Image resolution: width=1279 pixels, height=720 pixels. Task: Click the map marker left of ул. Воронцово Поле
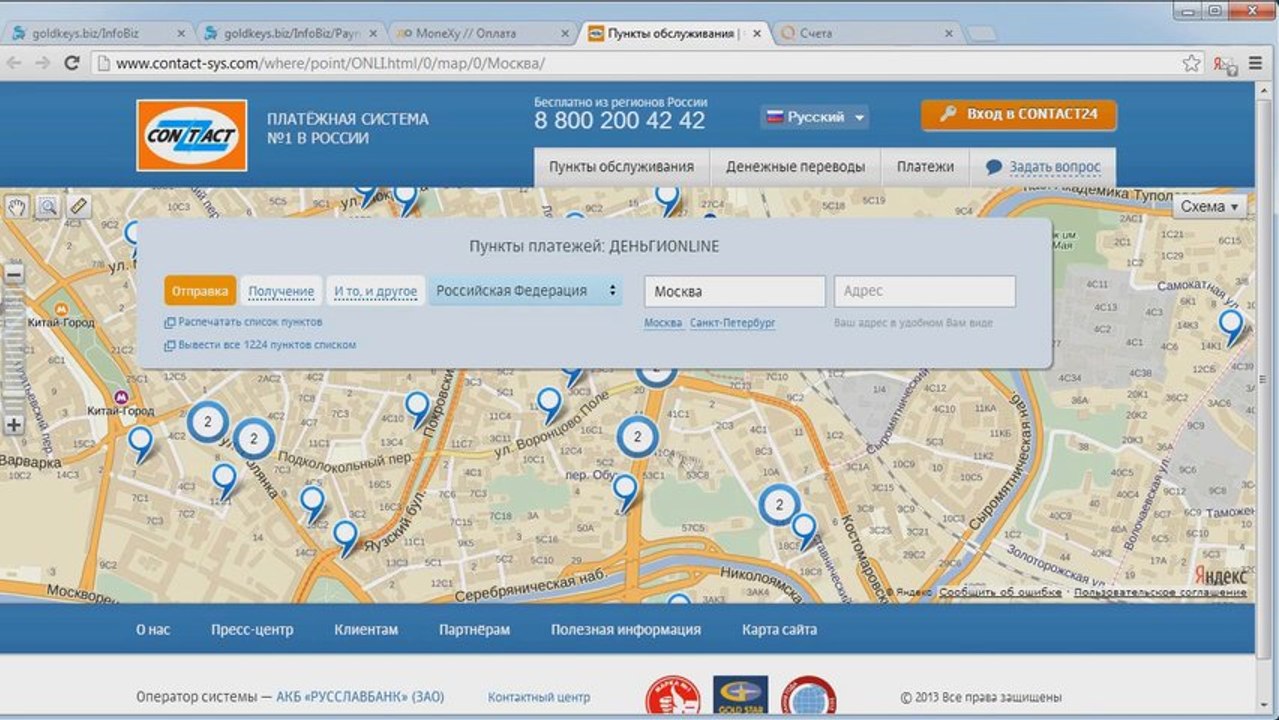tap(549, 405)
